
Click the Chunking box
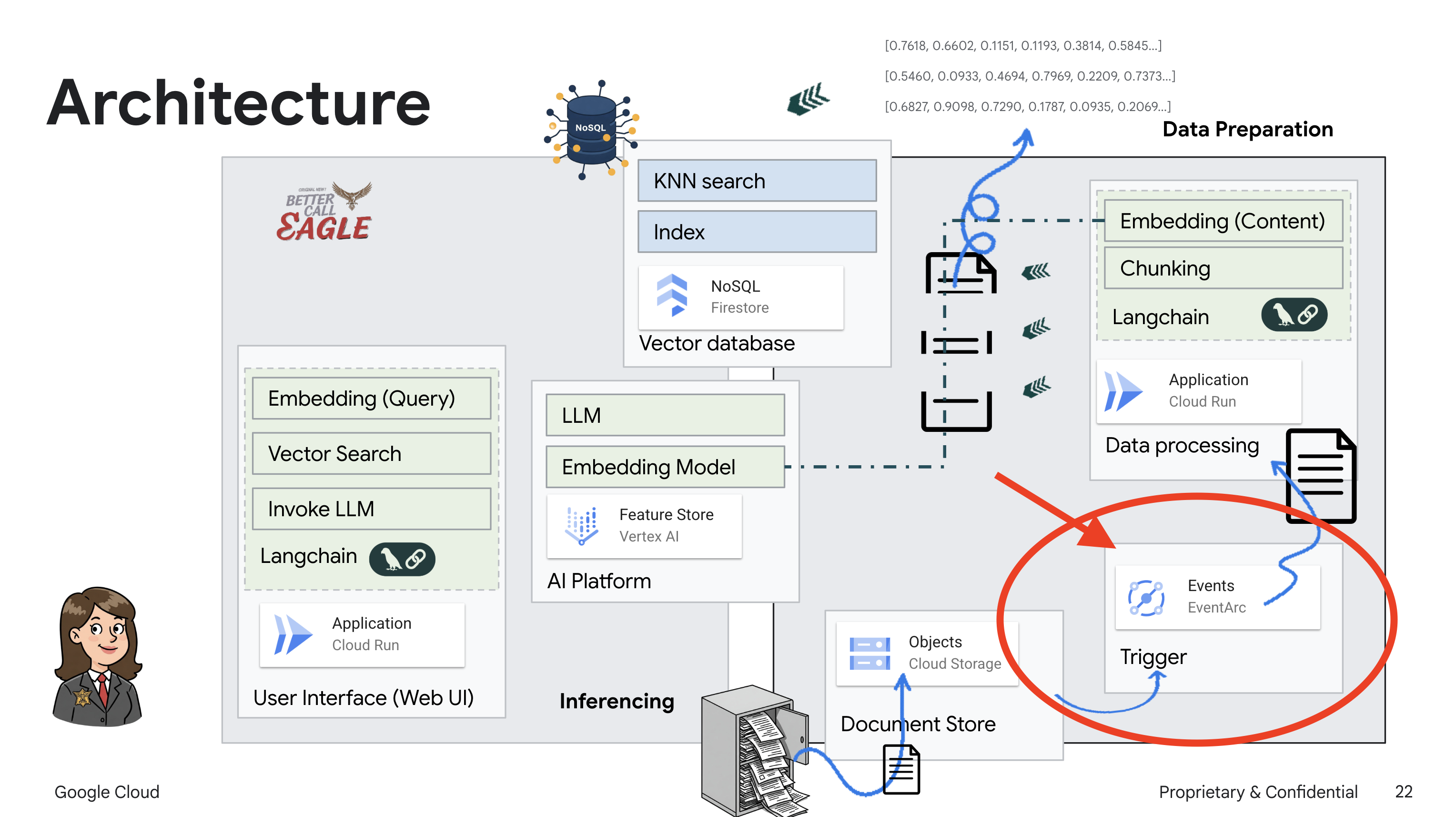[x=1223, y=268]
